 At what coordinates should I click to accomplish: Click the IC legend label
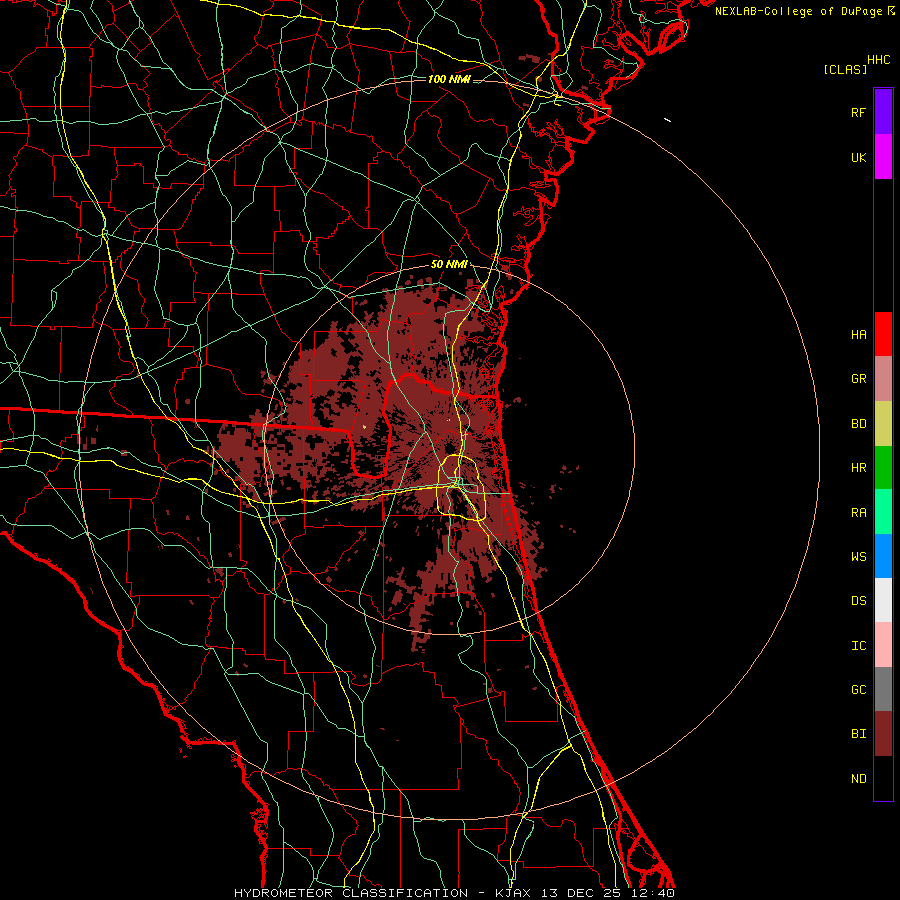(858, 646)
